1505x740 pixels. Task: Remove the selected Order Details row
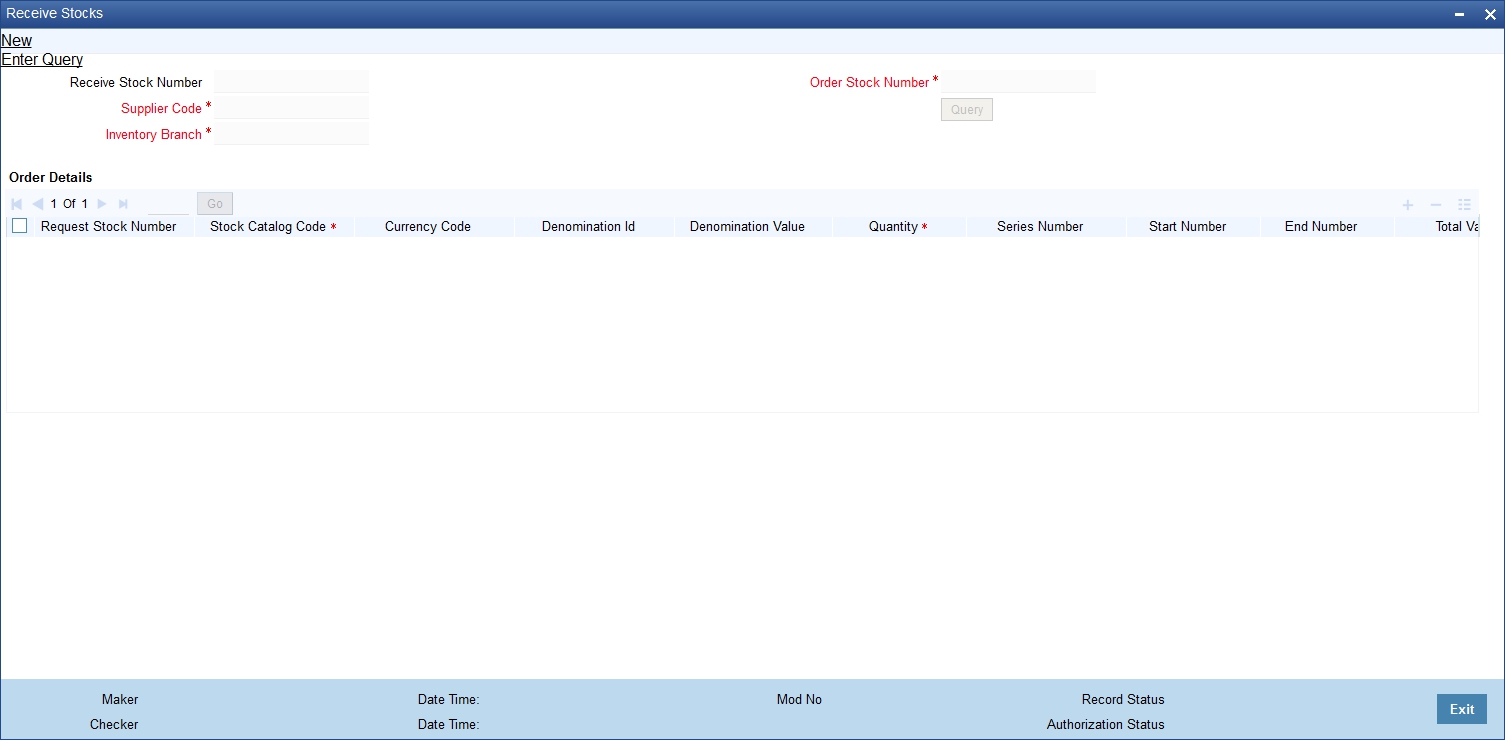(1436, 205)
